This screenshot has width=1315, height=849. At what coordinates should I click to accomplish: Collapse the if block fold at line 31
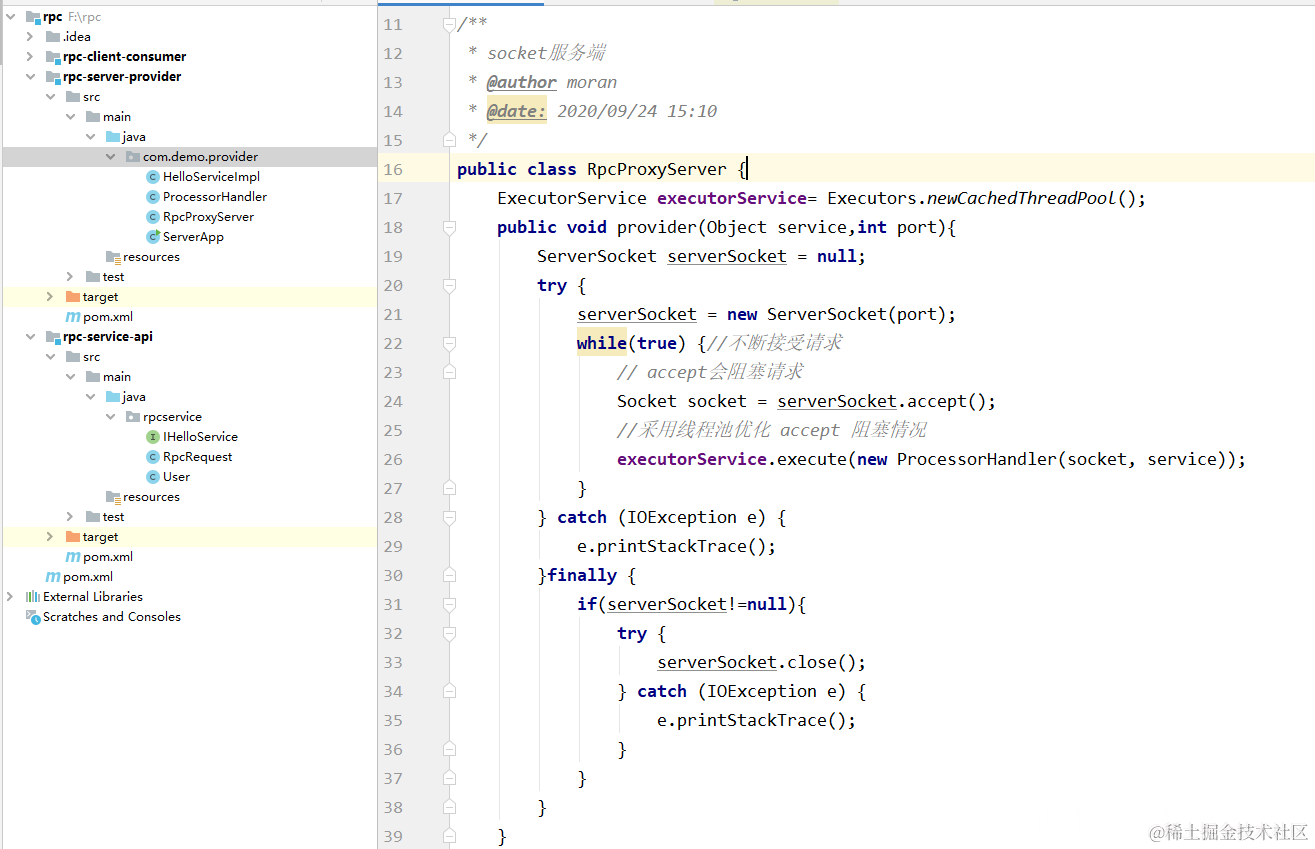(x=449, y=604)
